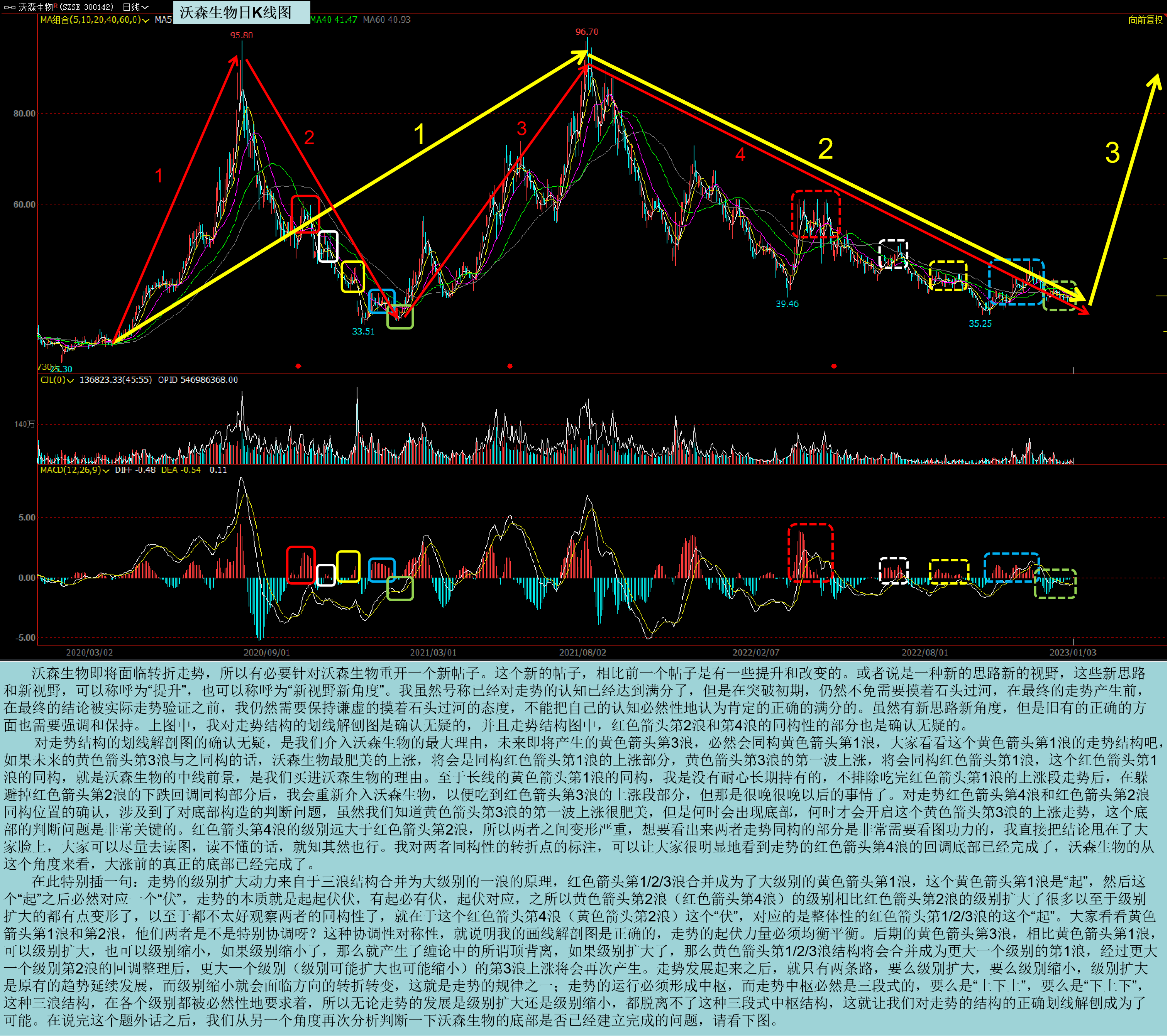Click the rightmost red diamond event marker
This screenshot has height=1036, width=1170.
pyautogui.click(x=834, y=366)
